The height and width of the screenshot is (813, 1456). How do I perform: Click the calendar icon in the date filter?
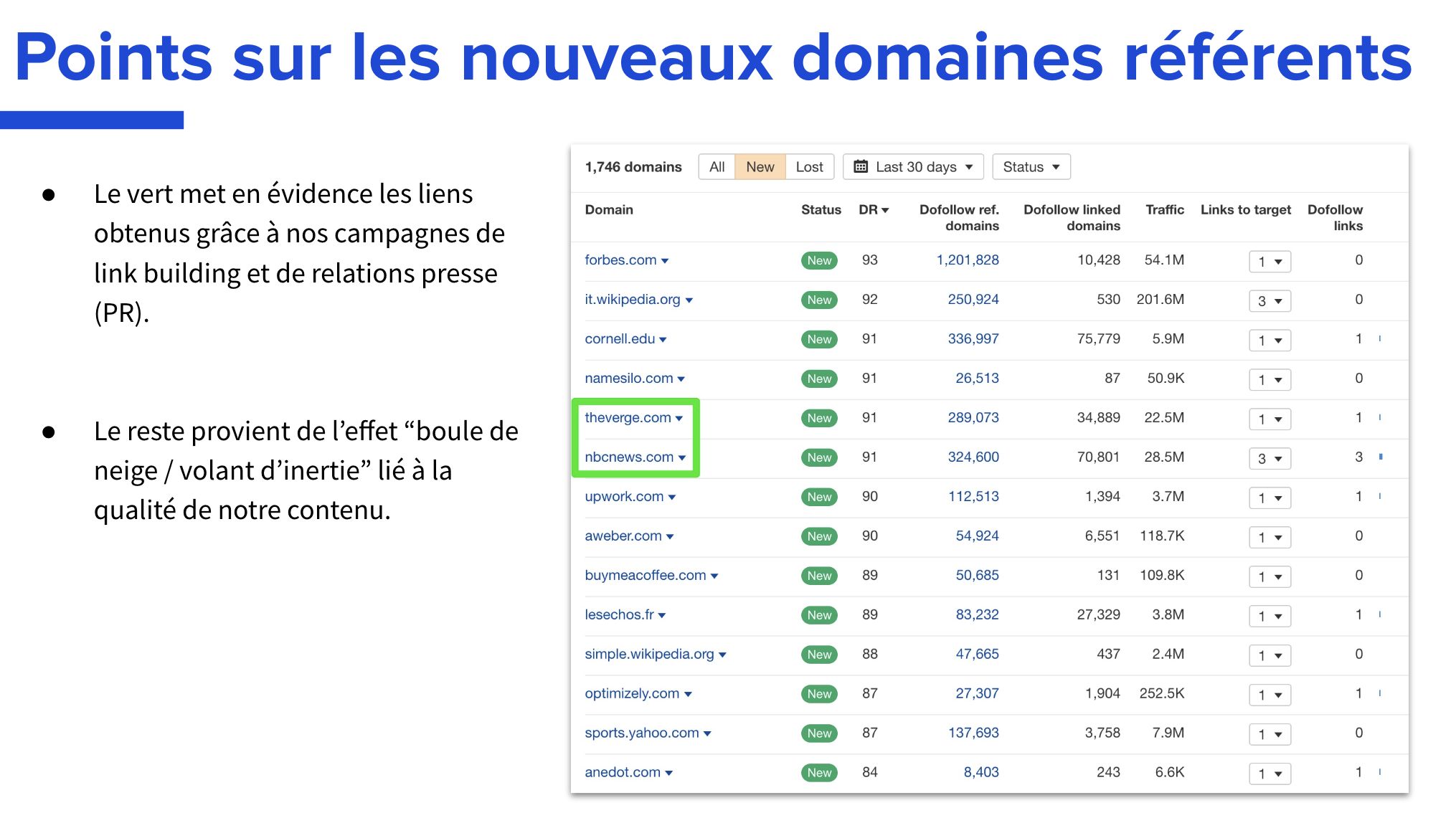click(861, 166)
